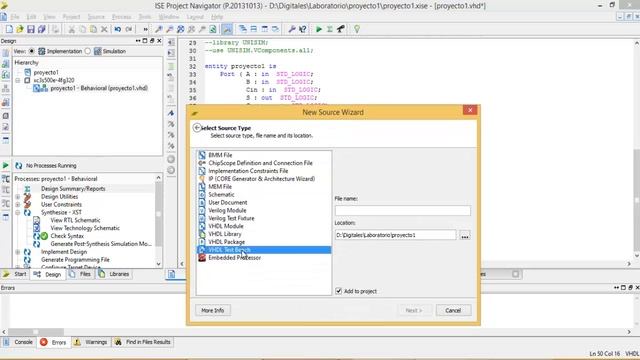
Task: Click the green Run process toolbar icon
Action: 319,29
